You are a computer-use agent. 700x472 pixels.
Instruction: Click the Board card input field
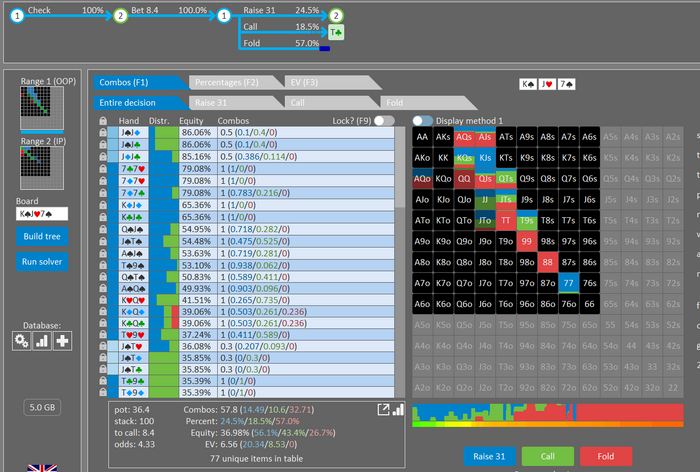pyautogui.click(x=42, y=214)
